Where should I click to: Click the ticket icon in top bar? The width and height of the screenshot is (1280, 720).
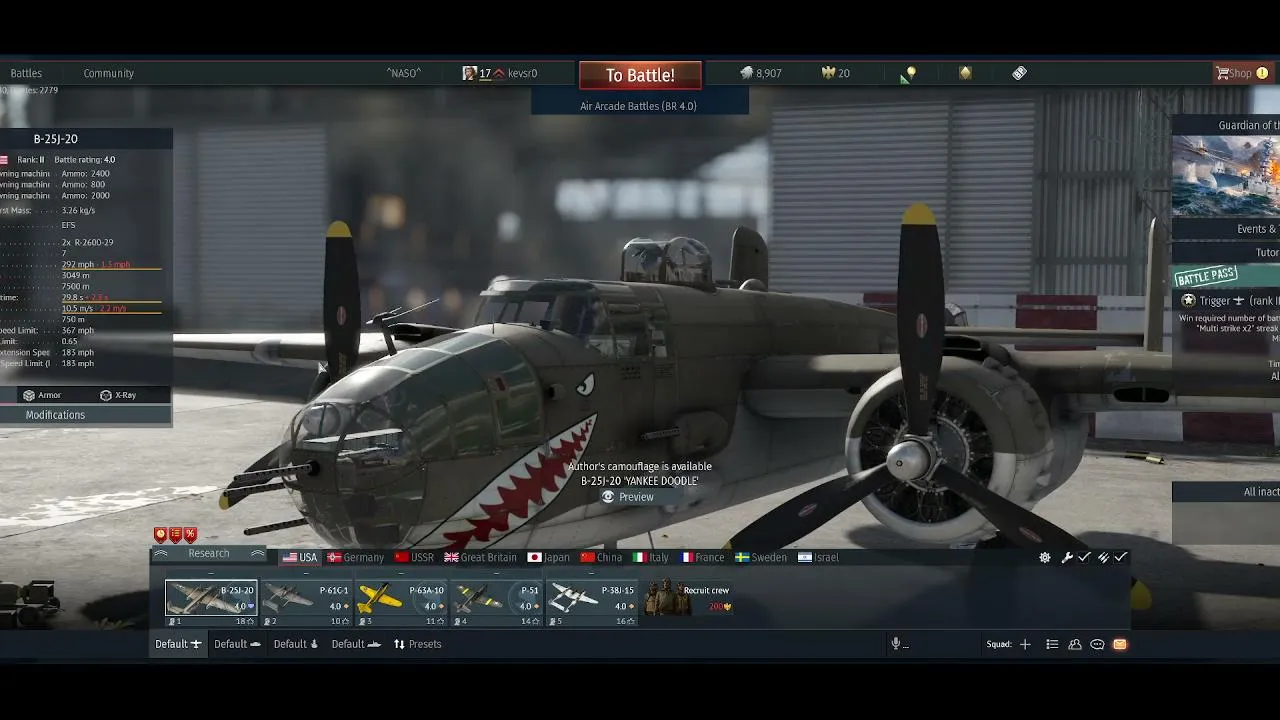coord(1019,73)
